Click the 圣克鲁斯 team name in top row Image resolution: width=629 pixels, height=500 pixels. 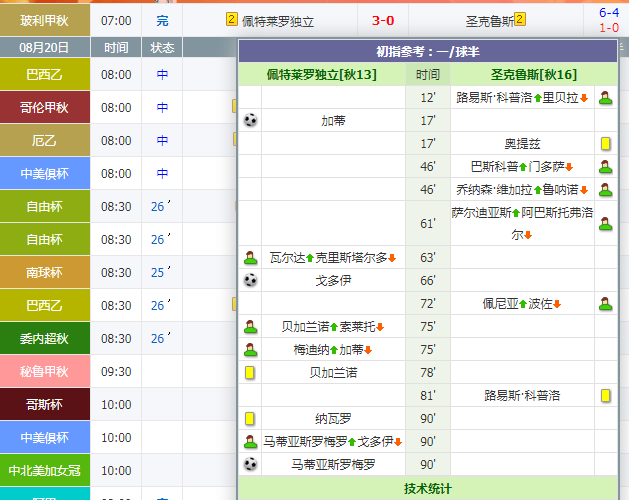pos(489,20)
